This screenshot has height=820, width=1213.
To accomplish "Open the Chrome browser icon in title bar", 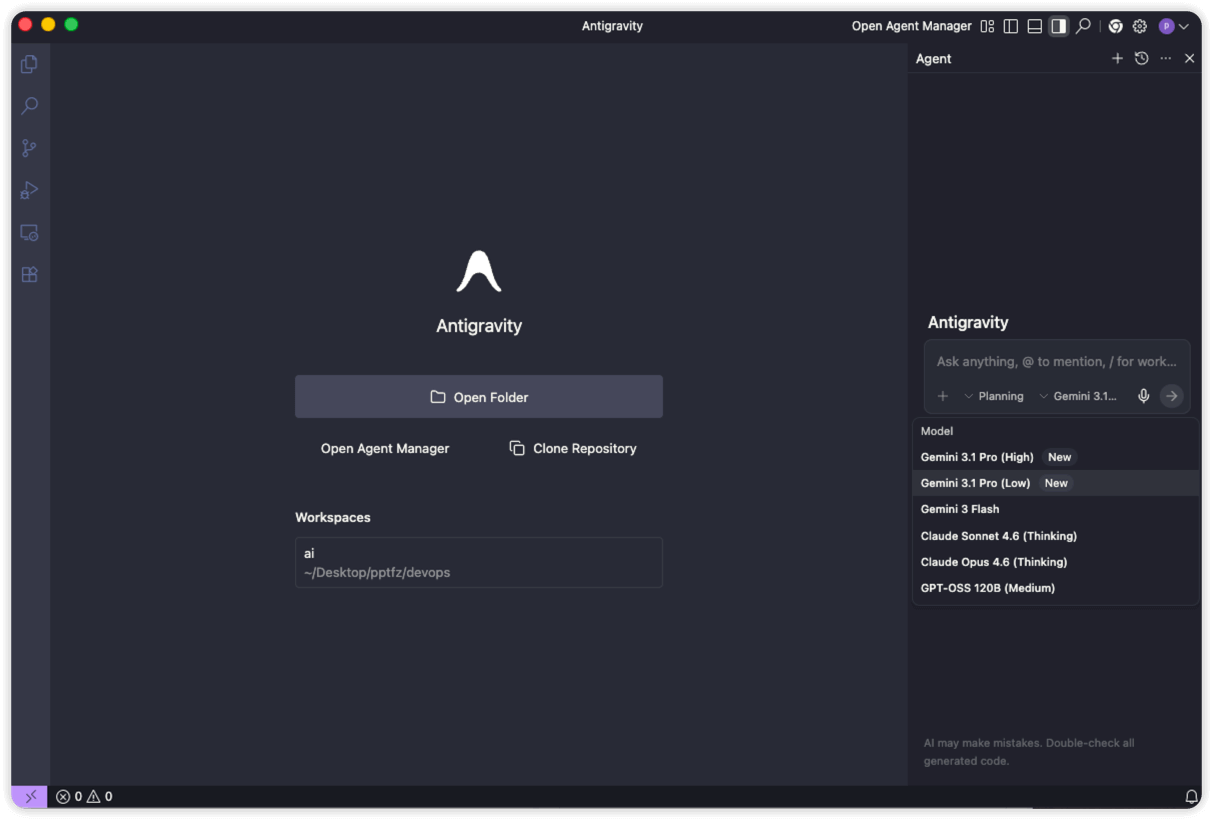I will pyautogui.click(x=1115, y=26).
